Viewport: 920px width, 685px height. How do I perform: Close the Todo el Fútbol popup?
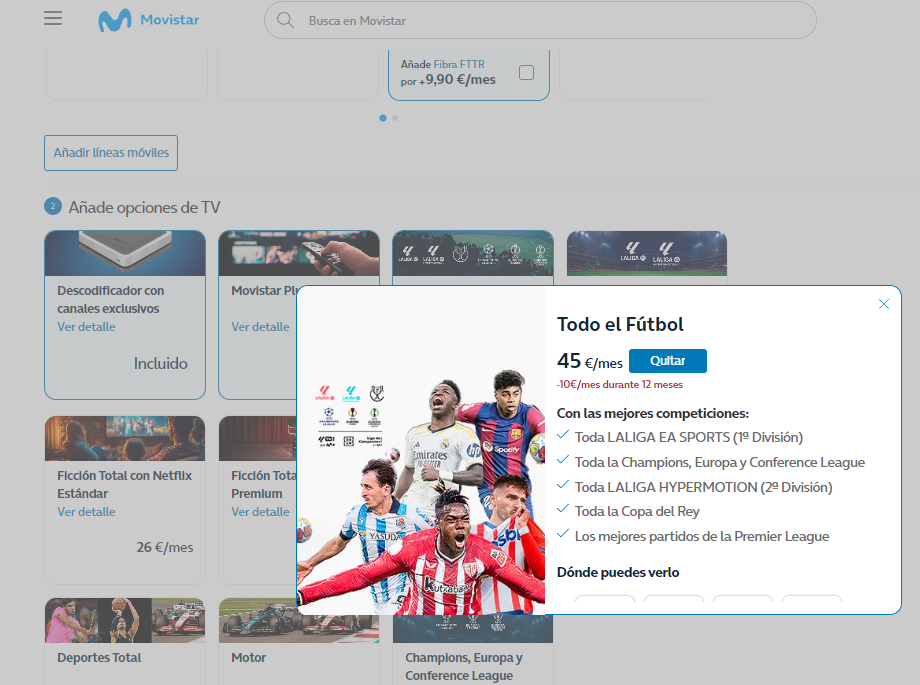point(883,304)
